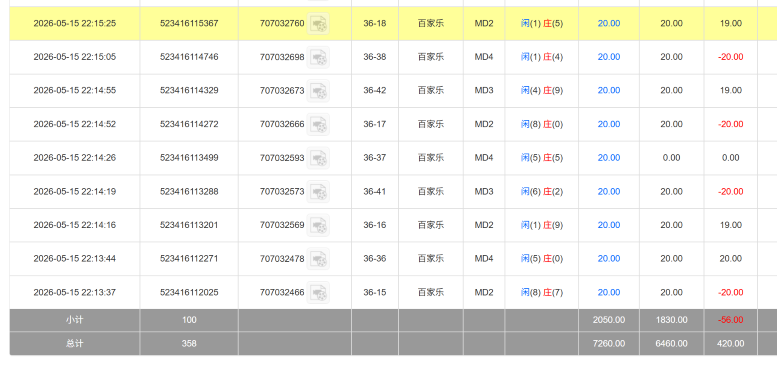The width and height of the screenshot is (777, 365).
Task: Click timestamp 2026-05-15 22:14:55
Action: pyautogui.click(x=75, y=90)
